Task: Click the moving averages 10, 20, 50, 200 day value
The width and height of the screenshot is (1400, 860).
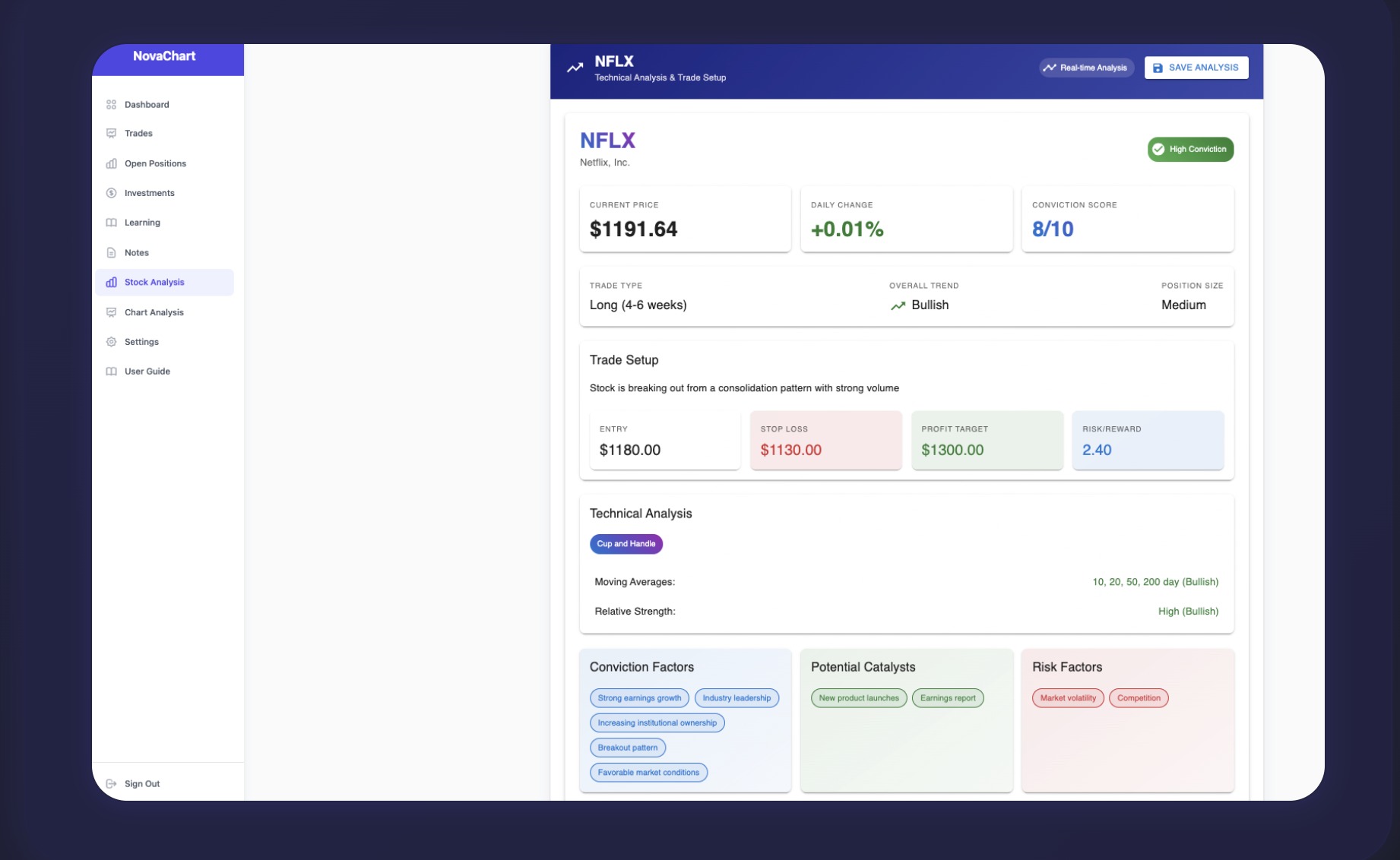Action: [x=1155, y=583]
